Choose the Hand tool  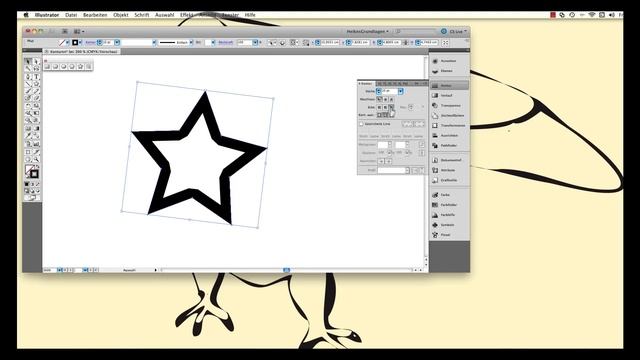click(28, 159)
